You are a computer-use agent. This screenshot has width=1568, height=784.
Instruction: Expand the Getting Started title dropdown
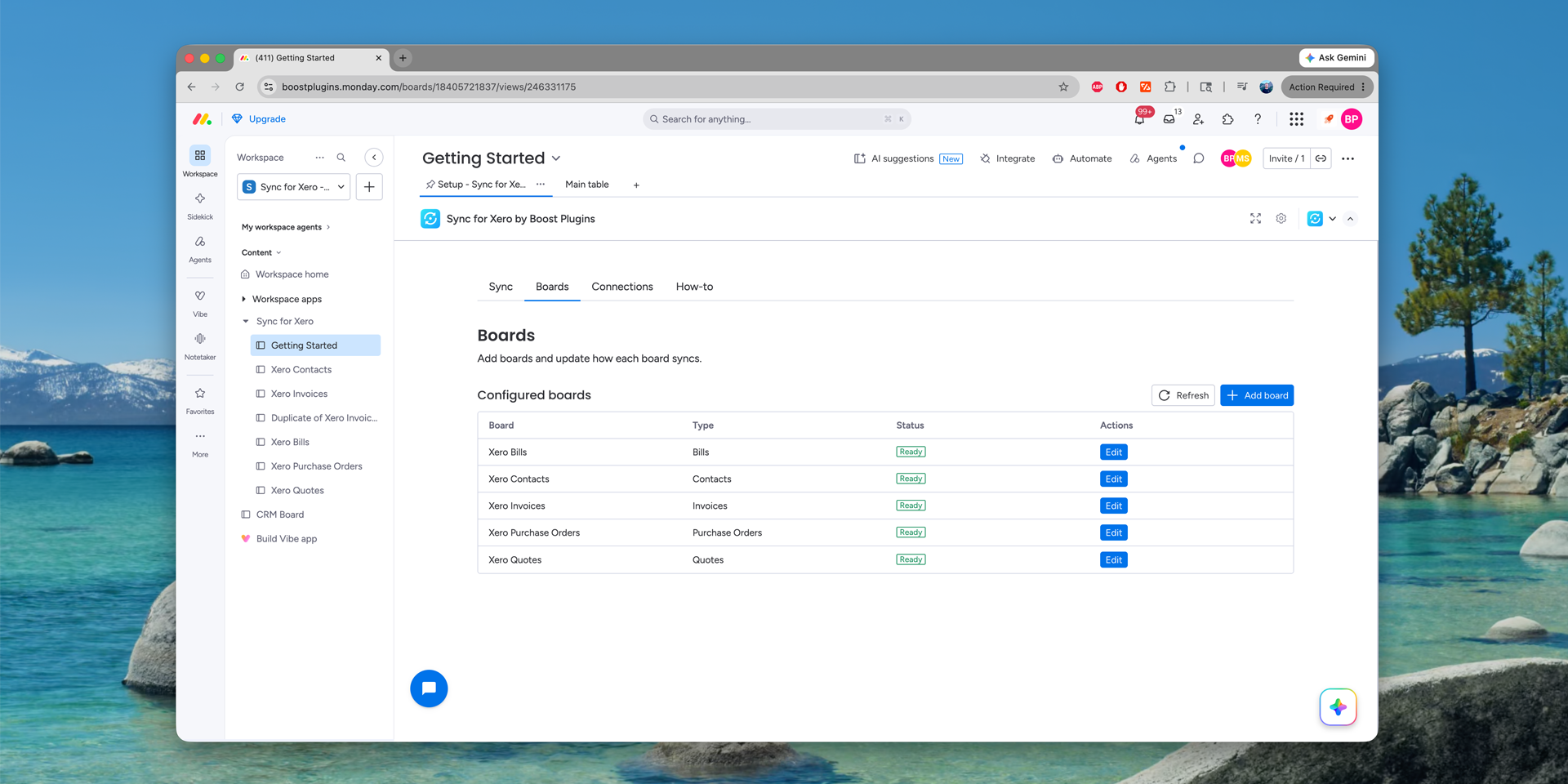pyautogui.click(x=556, y=158)
